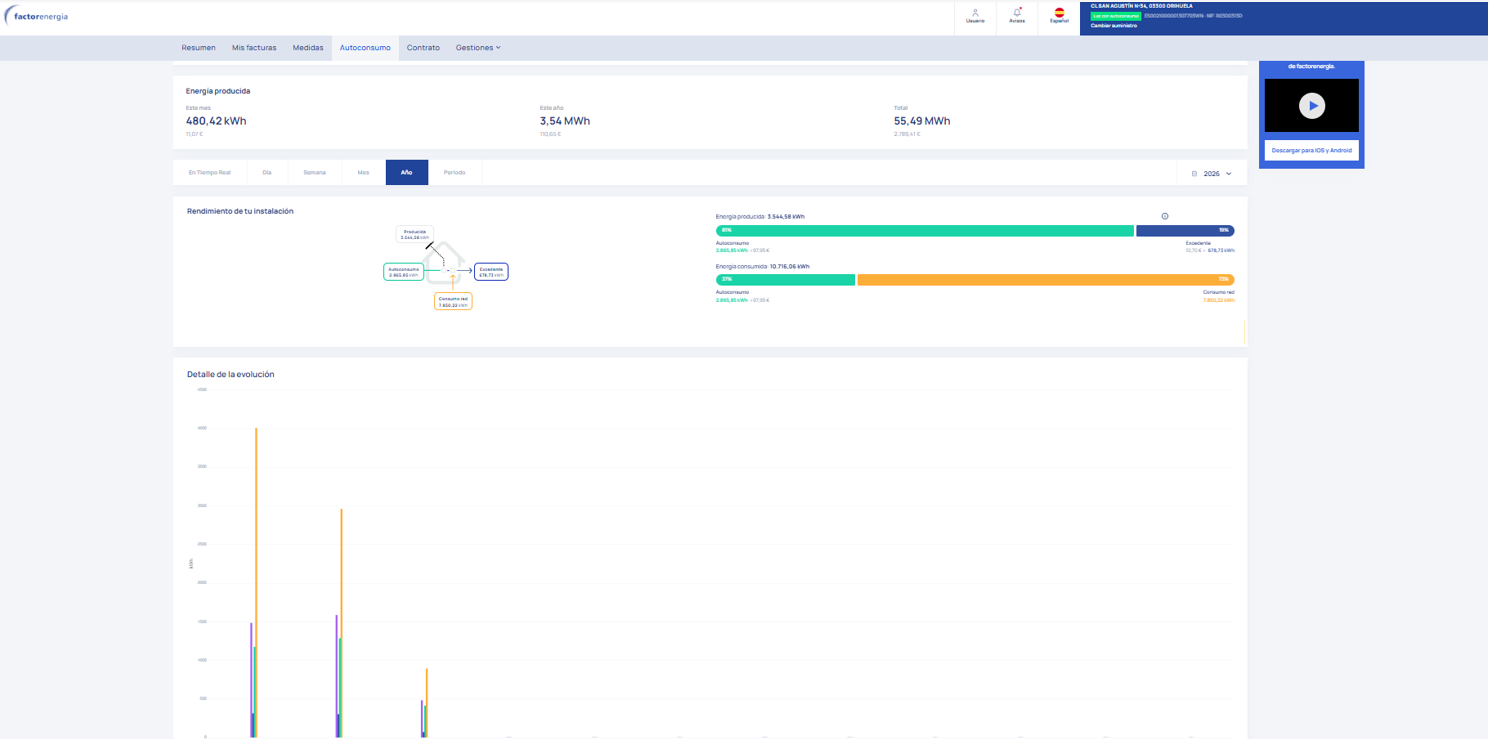Screen dimensions: 1489x739
Task: Play the factorenergia app video
Action: point(1311,105)
